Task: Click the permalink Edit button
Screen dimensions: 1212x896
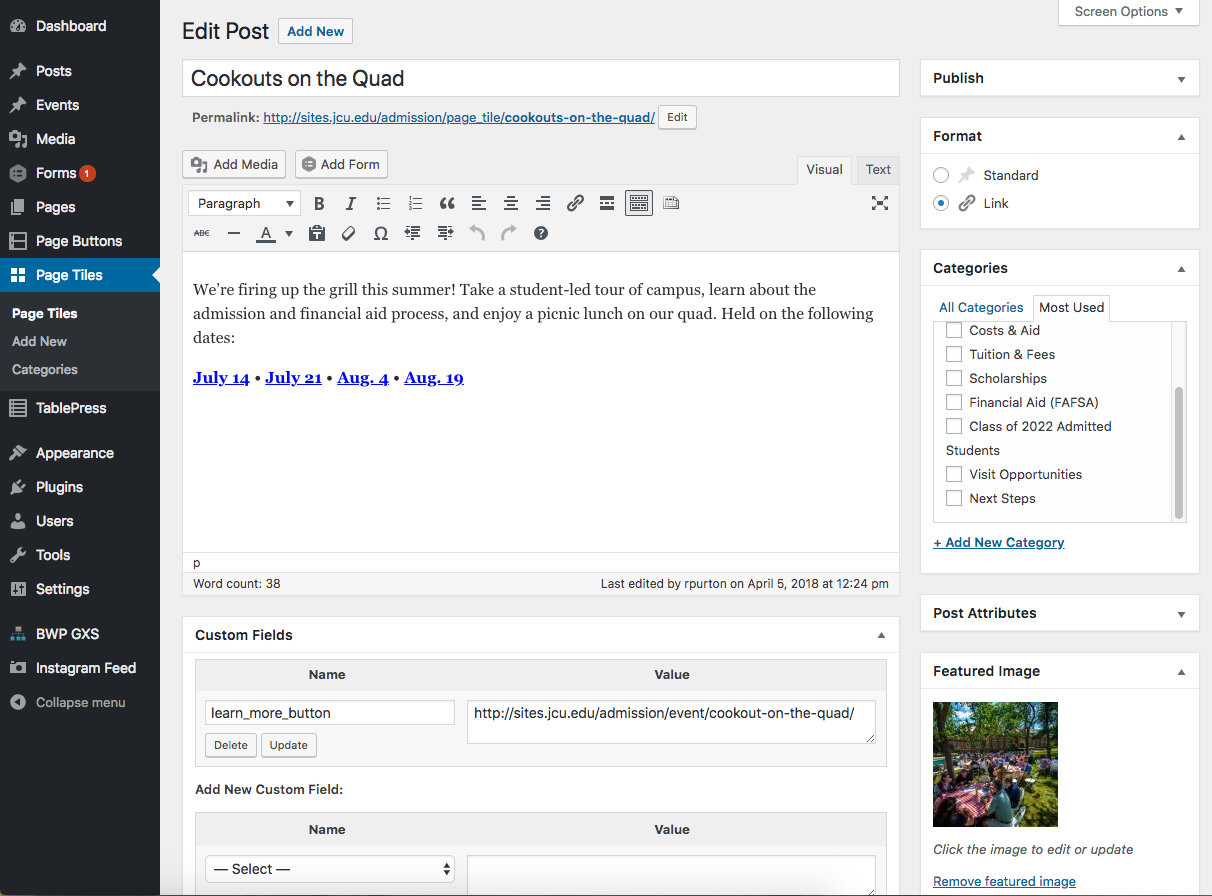Action: click(677, 117)
